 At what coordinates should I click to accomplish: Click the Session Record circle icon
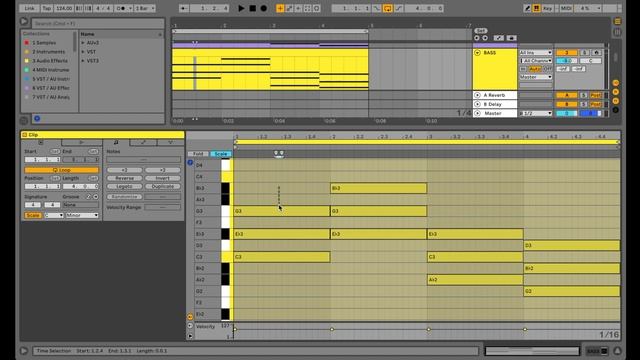[316, 8]
